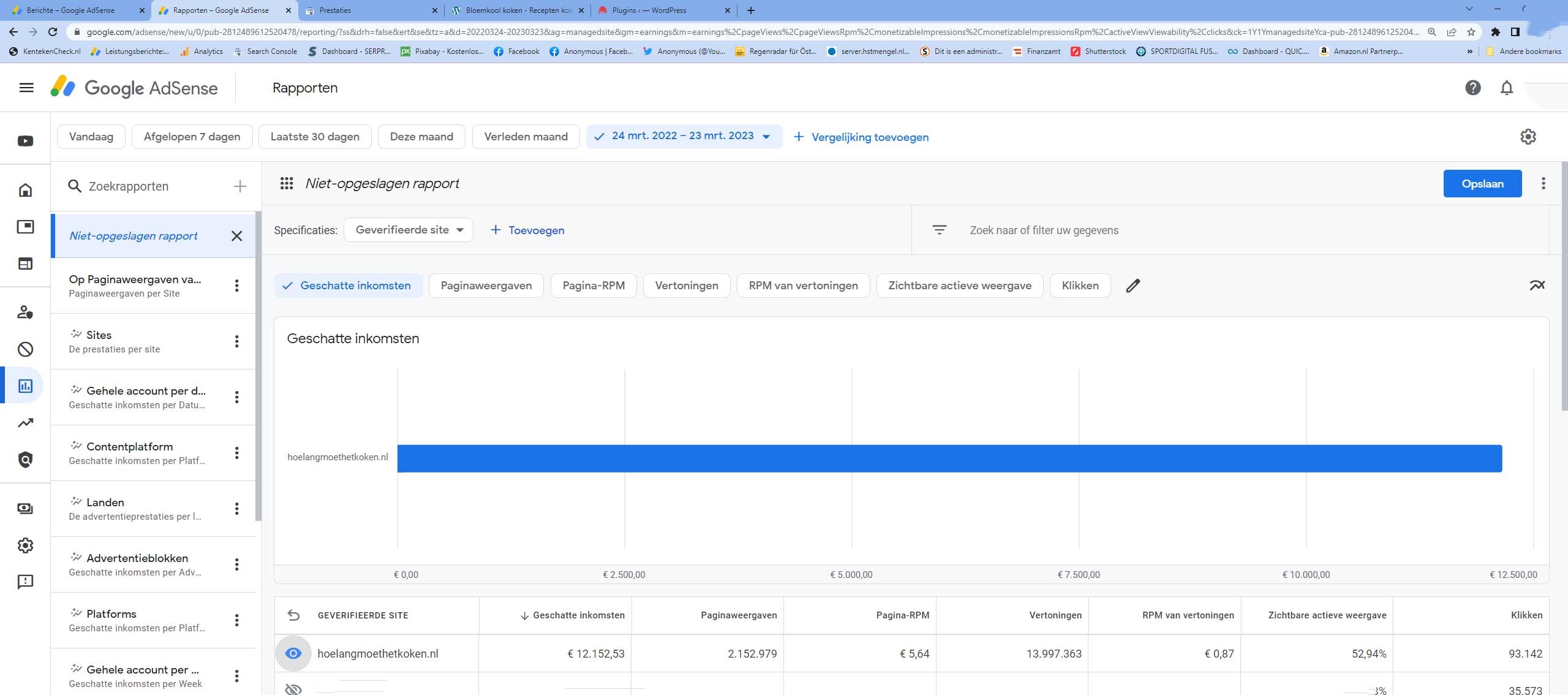Open options menu for Sites report
This screenshot has width=1568, height=695.
(236, 341)
